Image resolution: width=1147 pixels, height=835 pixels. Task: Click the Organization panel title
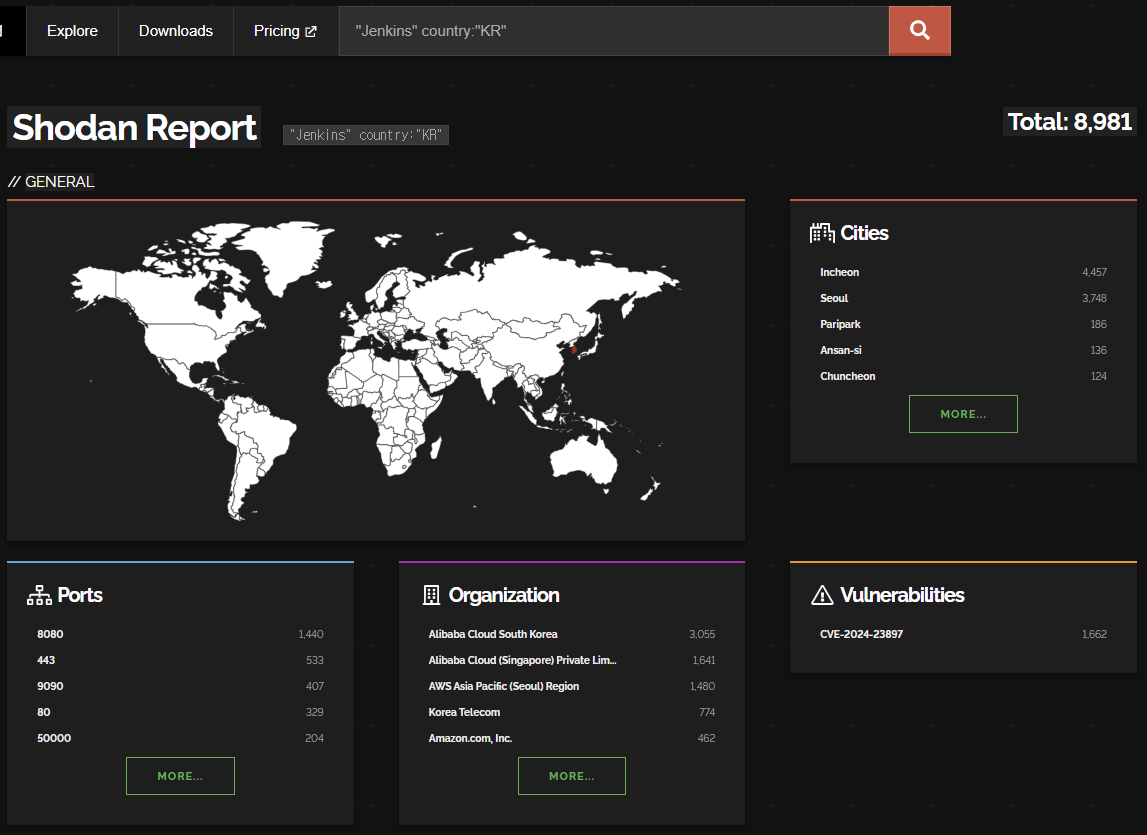504,595
